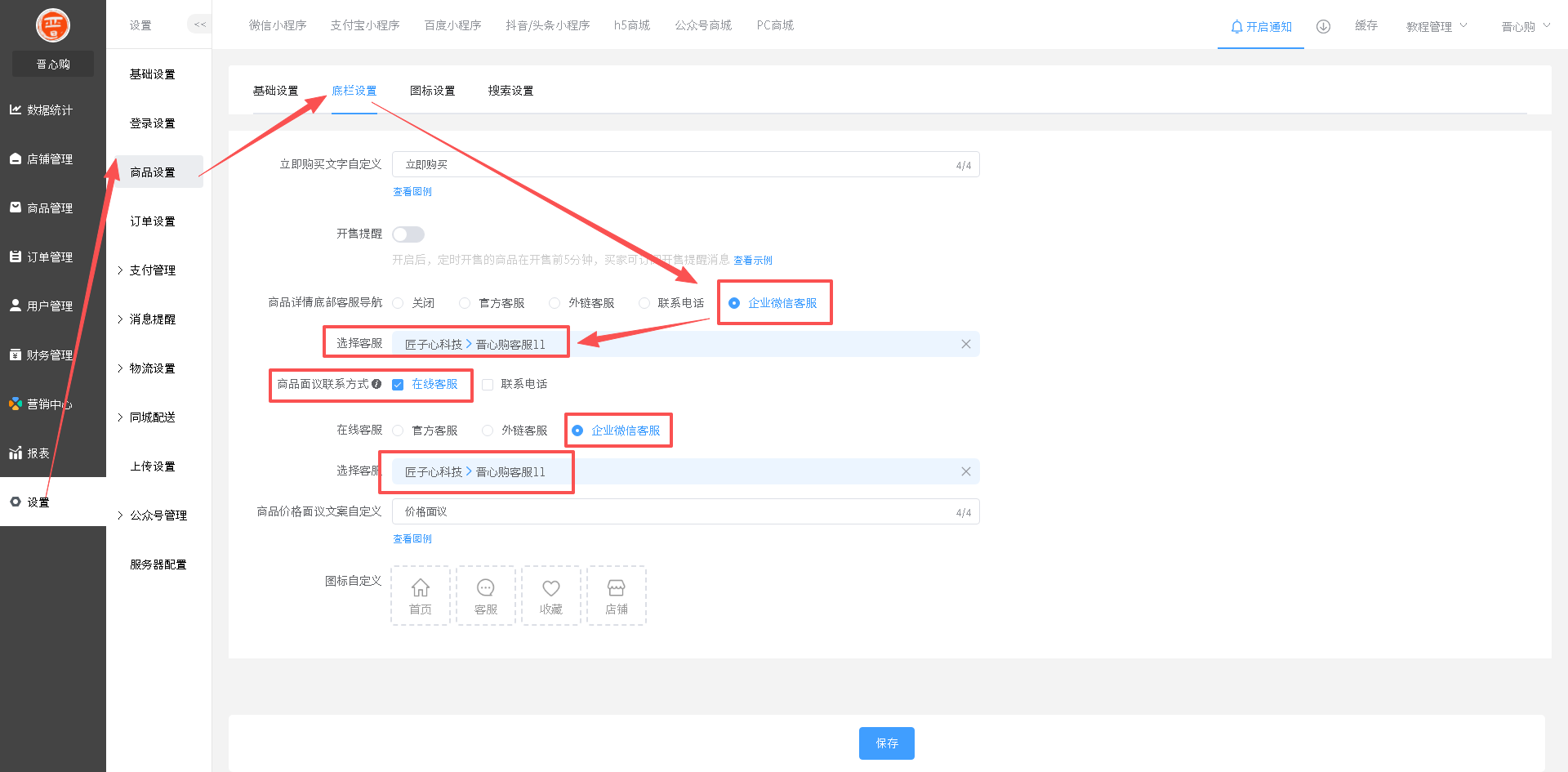The width and height of the screenshot is (1568, 772).
Task: Select 企业微信客服 radio for 底部客服导航
Action: coord(734,303)
